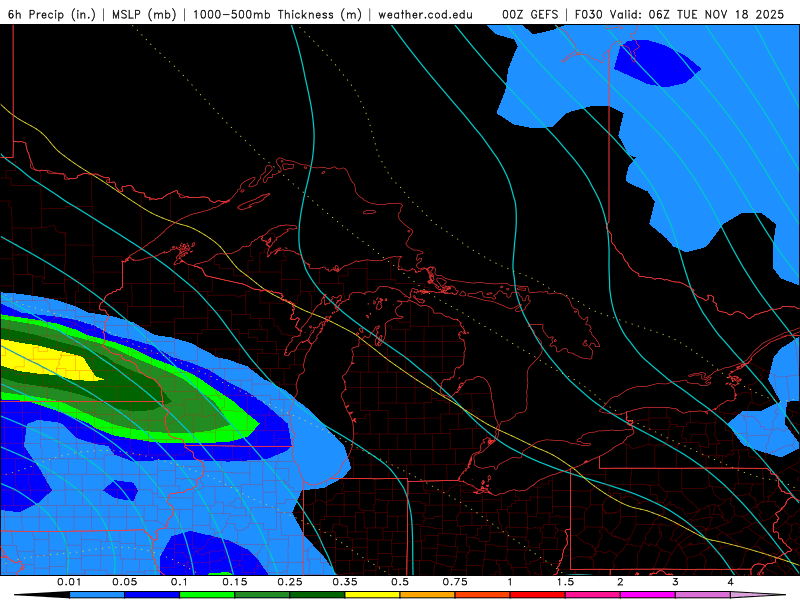800x600 pixels.
Task: Click the 'F030' forecast hour label
Action: pyautogui.click(x=589, y=14)
